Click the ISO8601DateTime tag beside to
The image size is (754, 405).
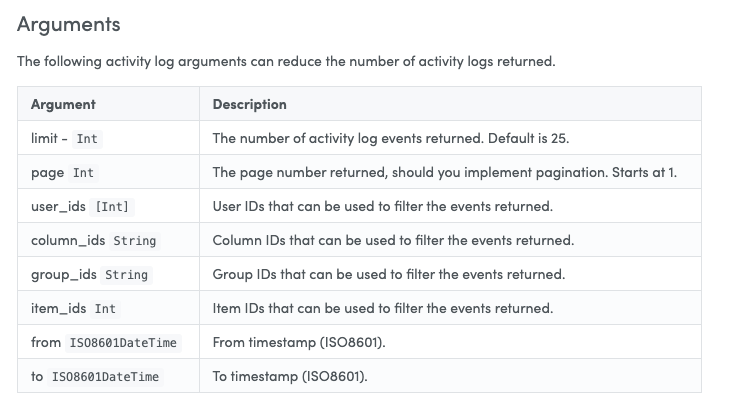coord(105,377)
